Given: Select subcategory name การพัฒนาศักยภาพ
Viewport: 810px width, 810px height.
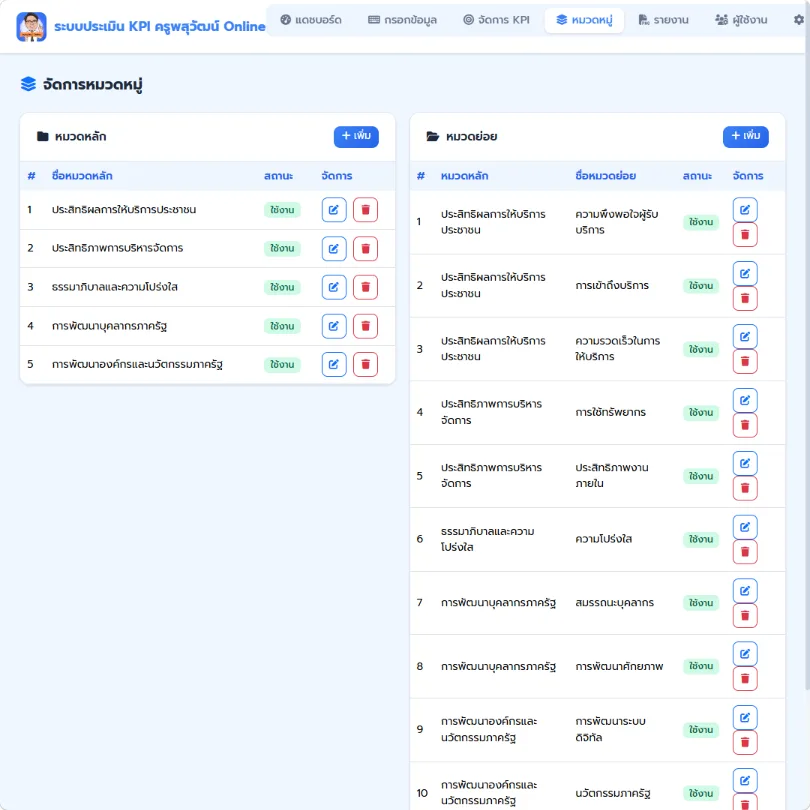Looking at the screenshot, I should tap(619, 666).
